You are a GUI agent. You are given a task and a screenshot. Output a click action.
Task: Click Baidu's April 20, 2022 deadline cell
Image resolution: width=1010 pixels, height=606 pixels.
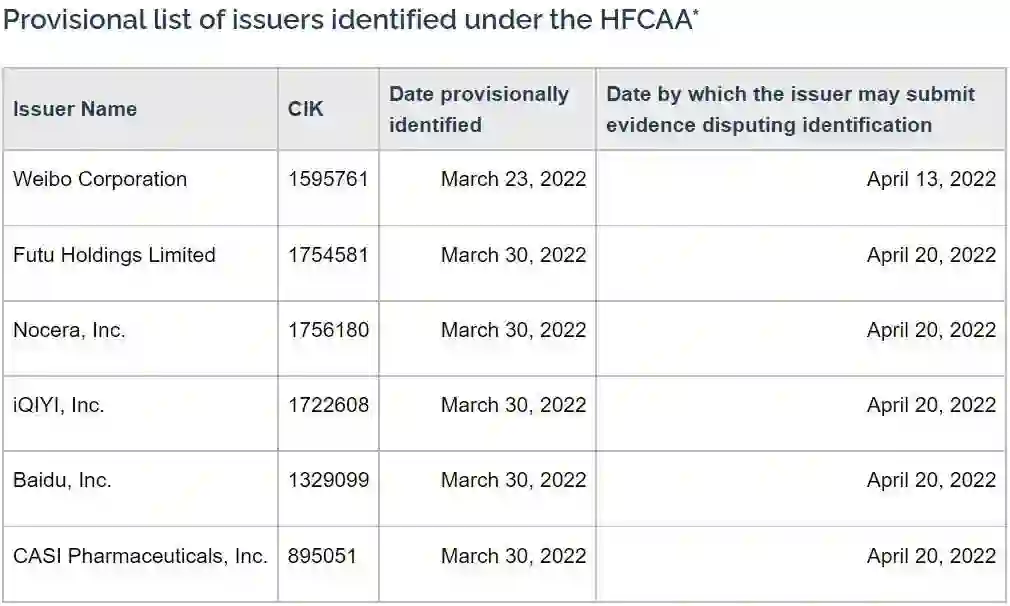tap(931, 480)
